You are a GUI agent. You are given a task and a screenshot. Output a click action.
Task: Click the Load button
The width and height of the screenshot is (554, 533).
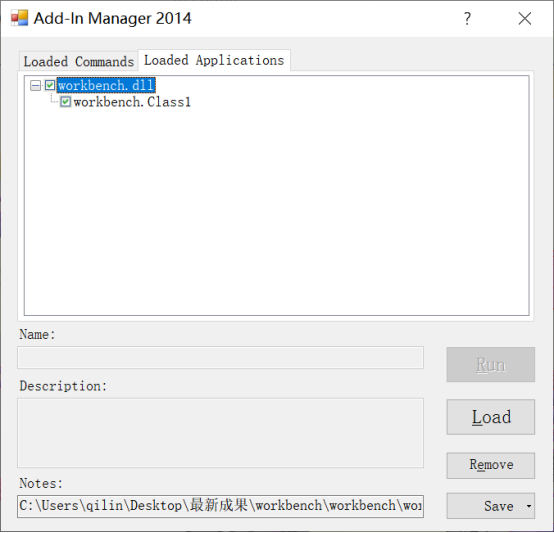click(491, 417)
